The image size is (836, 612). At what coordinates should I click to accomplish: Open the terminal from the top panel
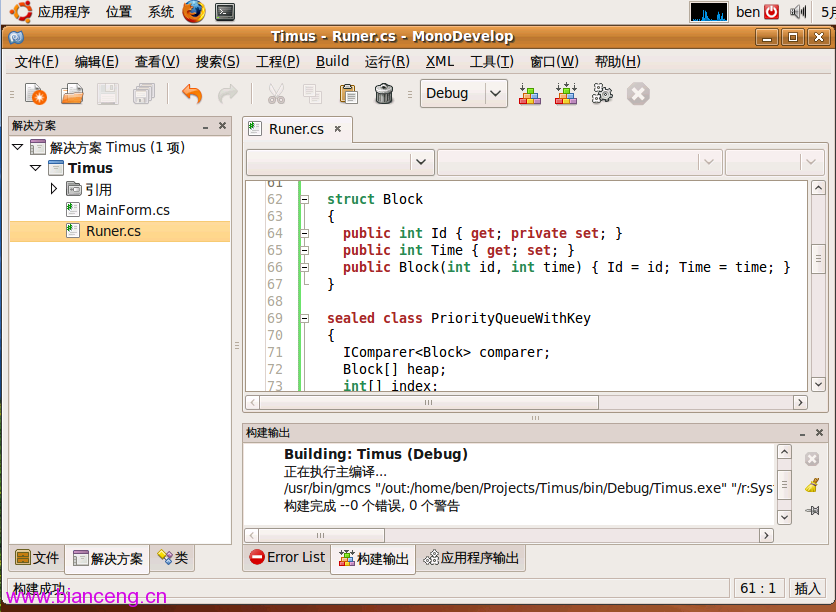(x=225, y=12)
